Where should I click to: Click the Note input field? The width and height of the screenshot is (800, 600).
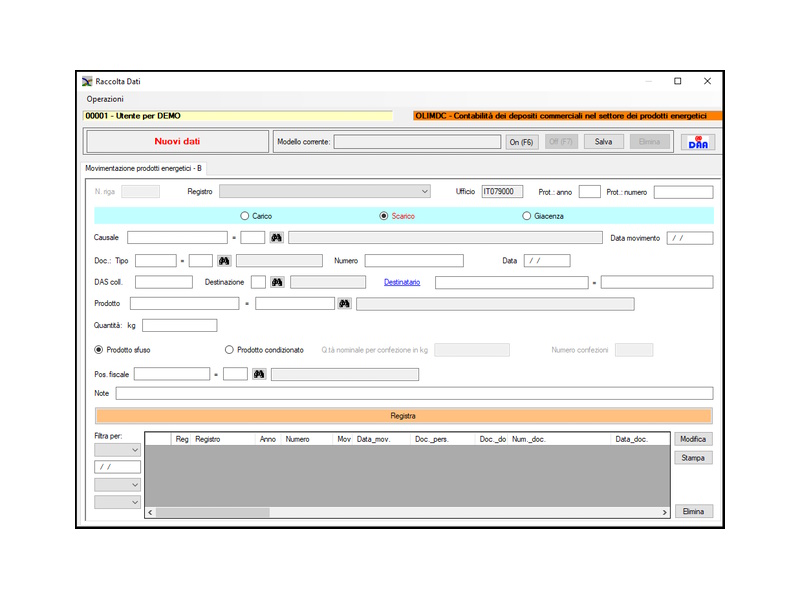pos(414,393)
